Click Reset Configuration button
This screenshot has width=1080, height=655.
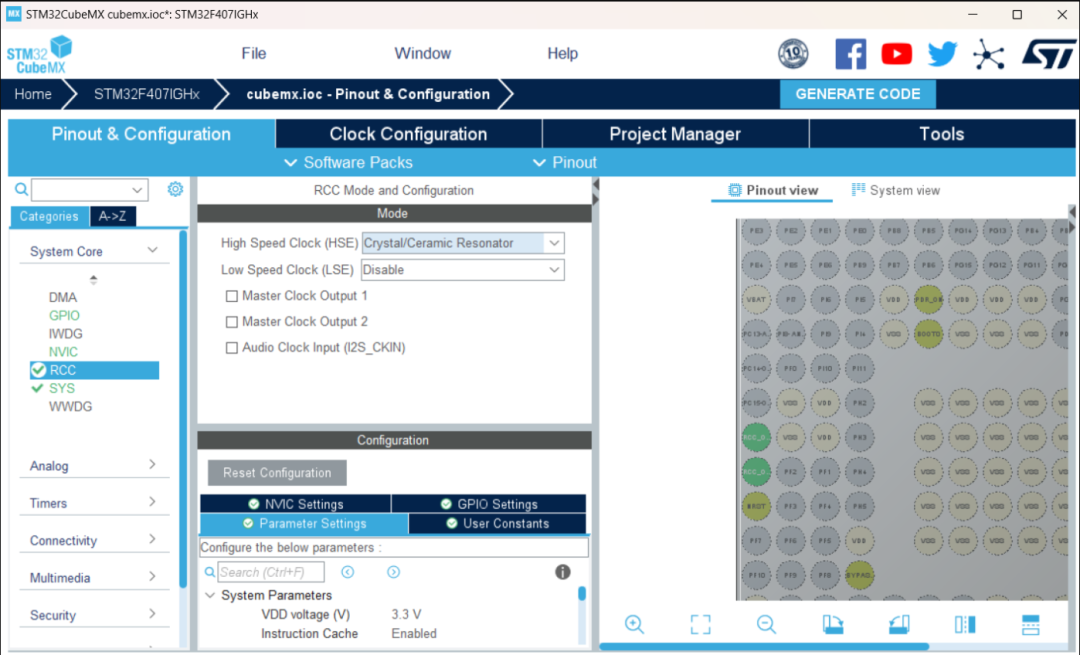point(277,472)
